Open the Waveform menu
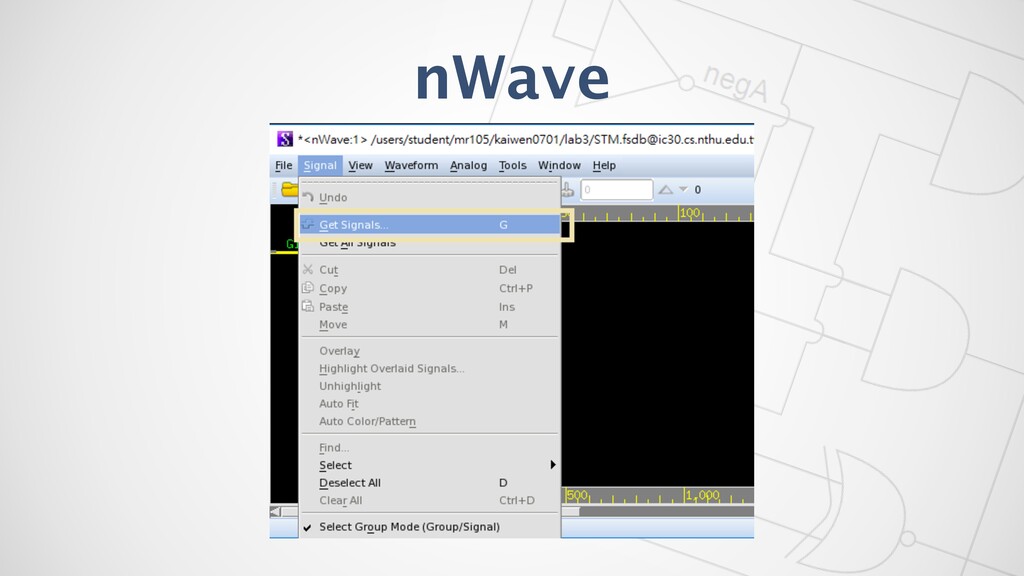This screenshot has height=576, width=1024. point(411,165)
